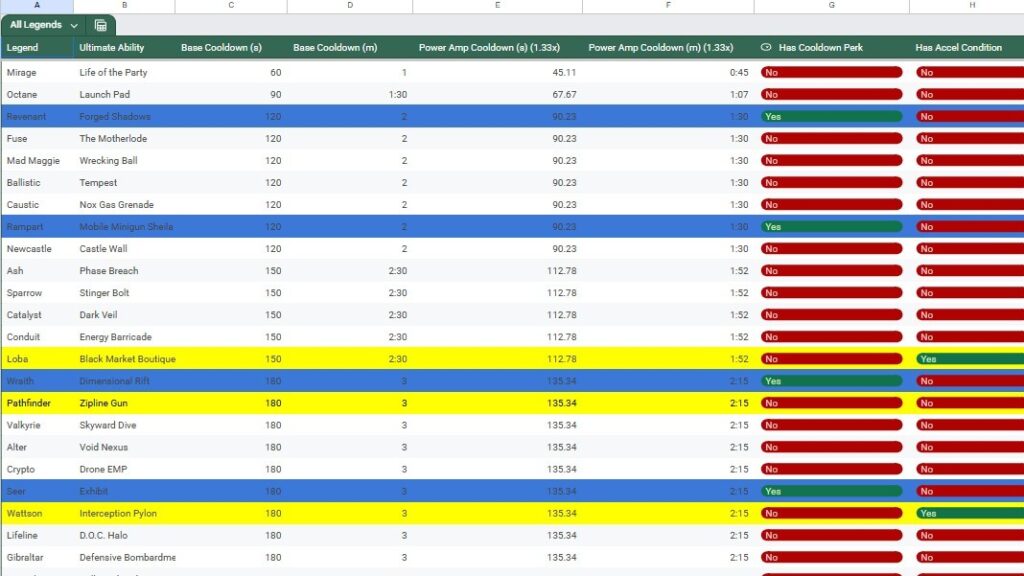Open Seer's Has Cooldown Perk Yes chip
Screen dimensions: 1024x576
click(x=831, y=491)
